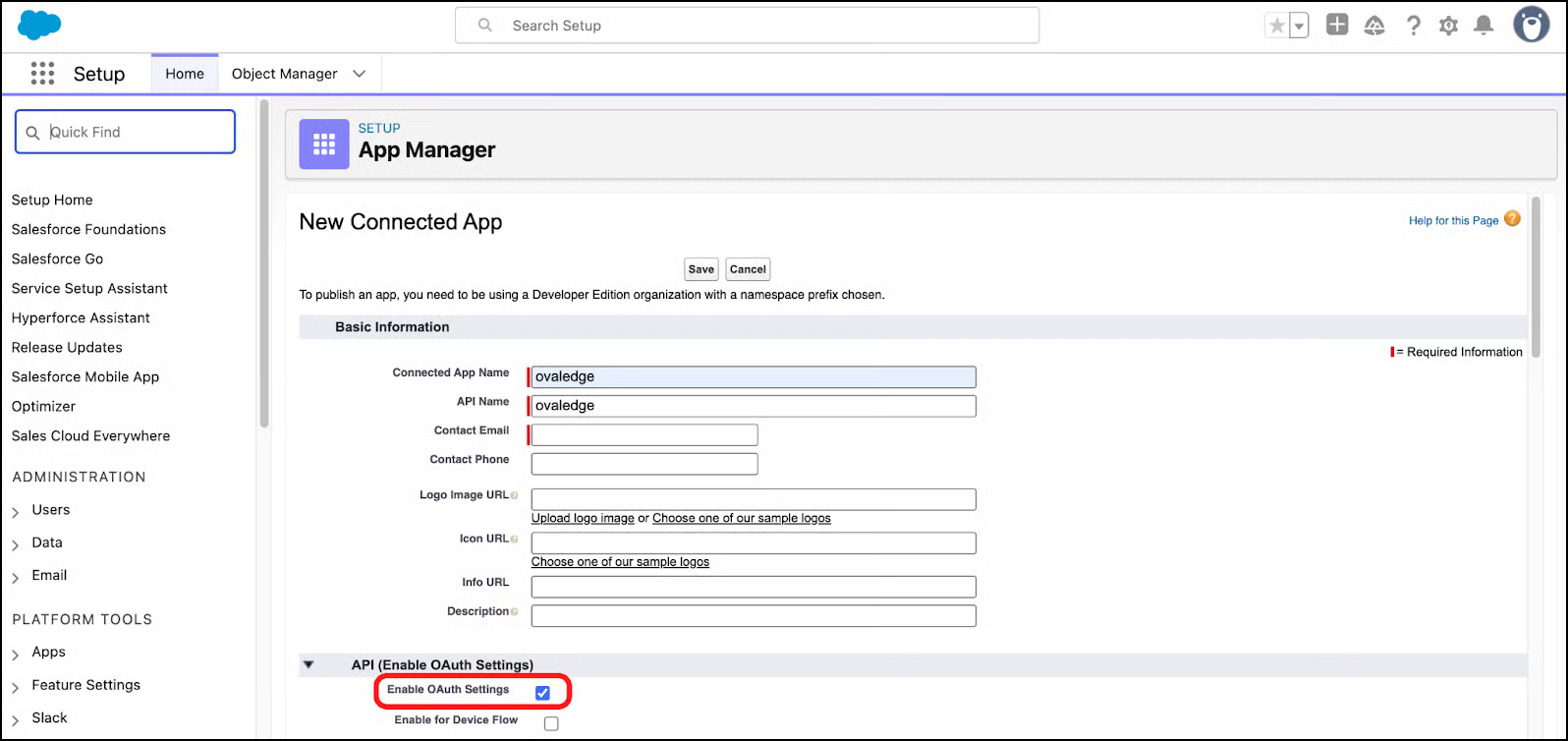The image size is (1568, 741).
Task: Open the Object Manager tab dropdown chevron
Action: 360,74
